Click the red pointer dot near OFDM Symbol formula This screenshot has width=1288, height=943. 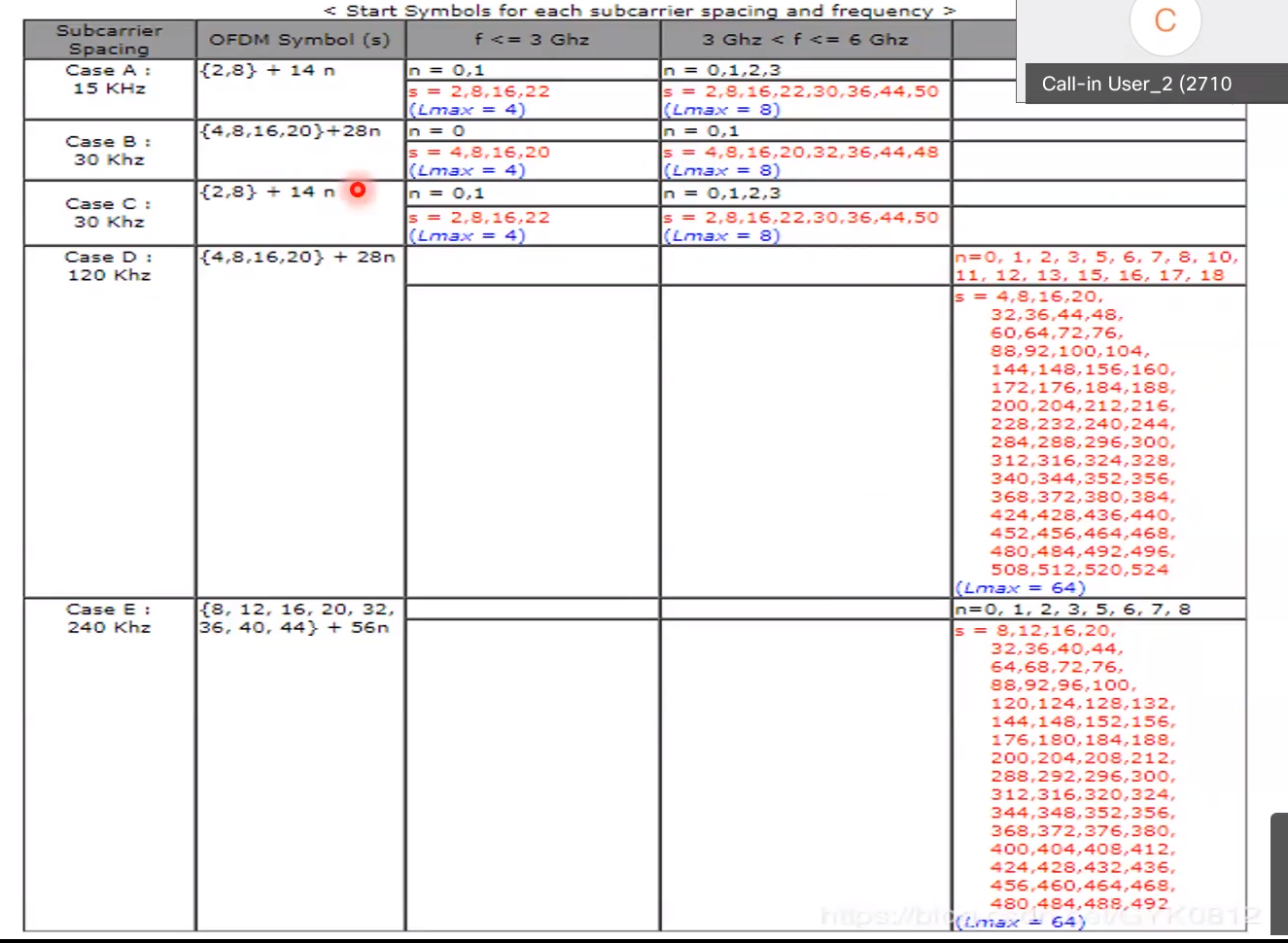(357, 189)
